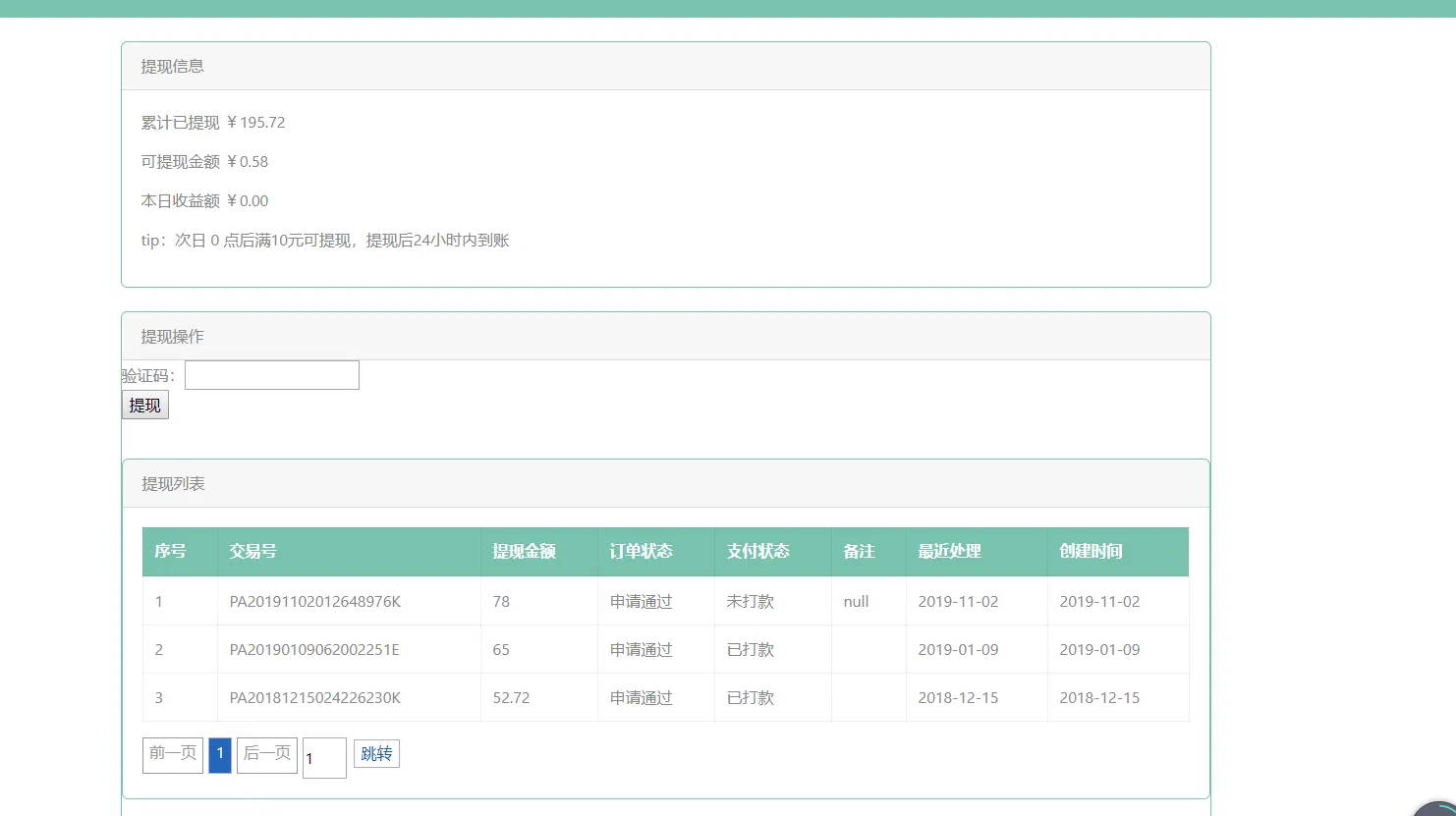The image size is (1456, 816).
Task: Click the 提现信息 panel heading
Action: (x=173, y=67)
